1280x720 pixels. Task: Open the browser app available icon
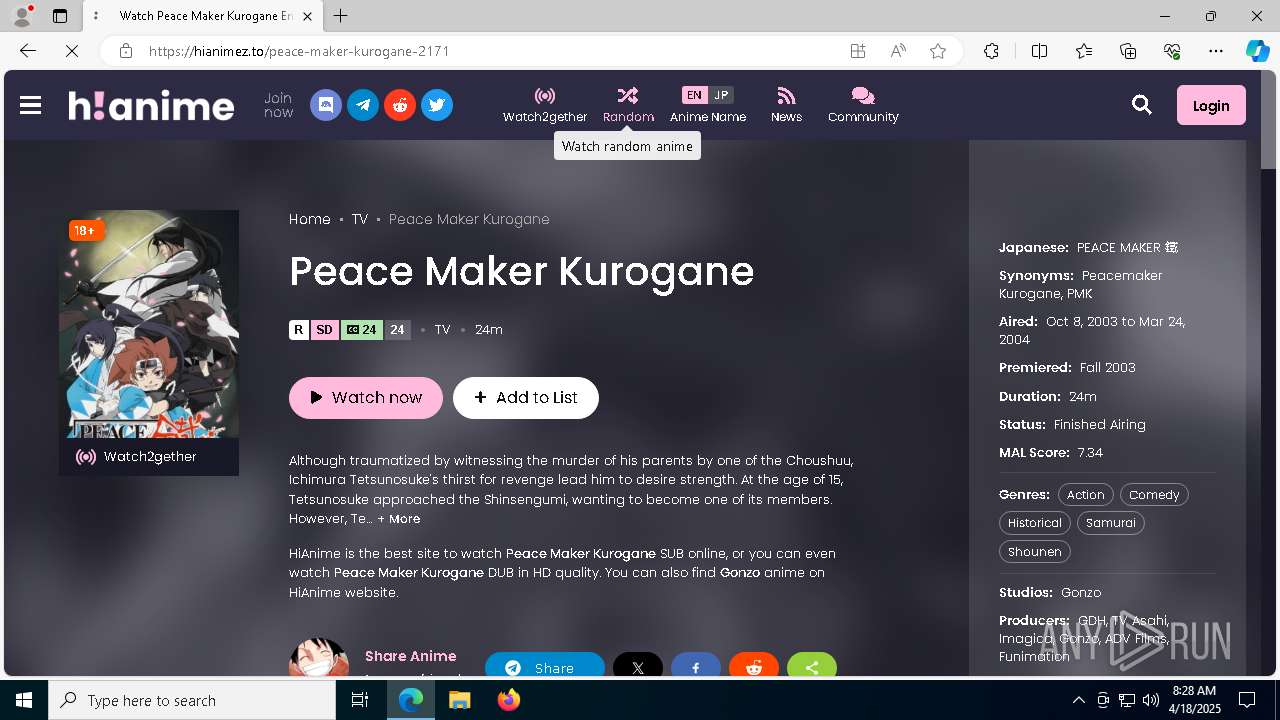tap(858, 51)
